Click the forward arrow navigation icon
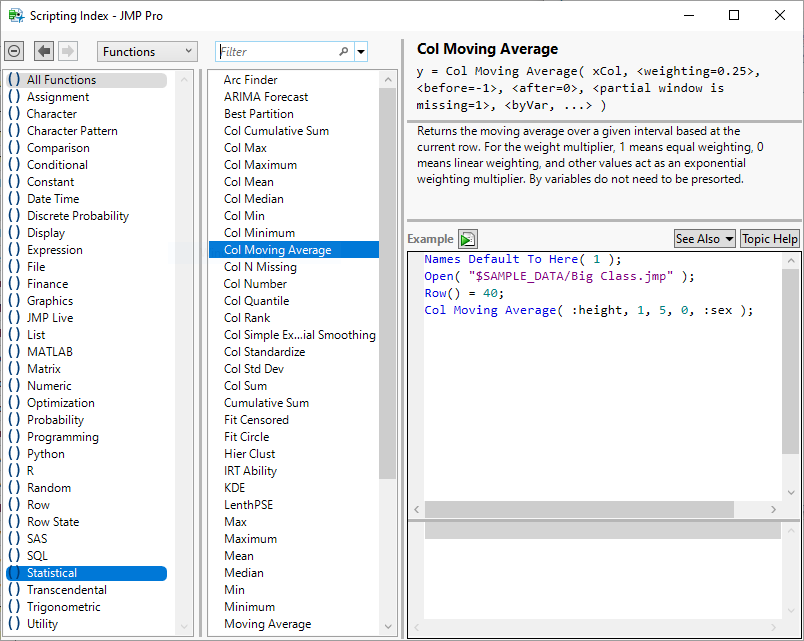The width and height of the screenshot is (804, 641). [x=68, y=51]
